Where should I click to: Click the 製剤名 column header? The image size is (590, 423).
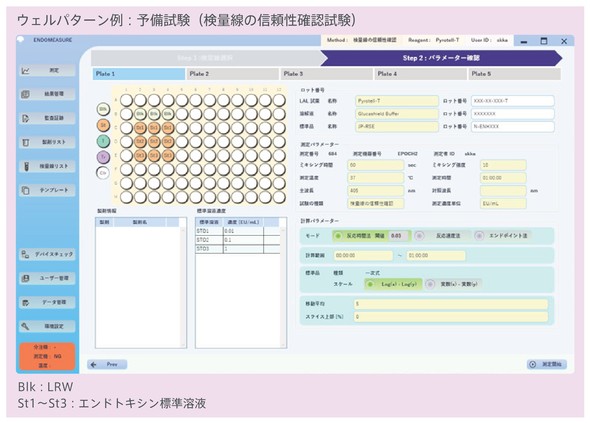pos(140,222)
